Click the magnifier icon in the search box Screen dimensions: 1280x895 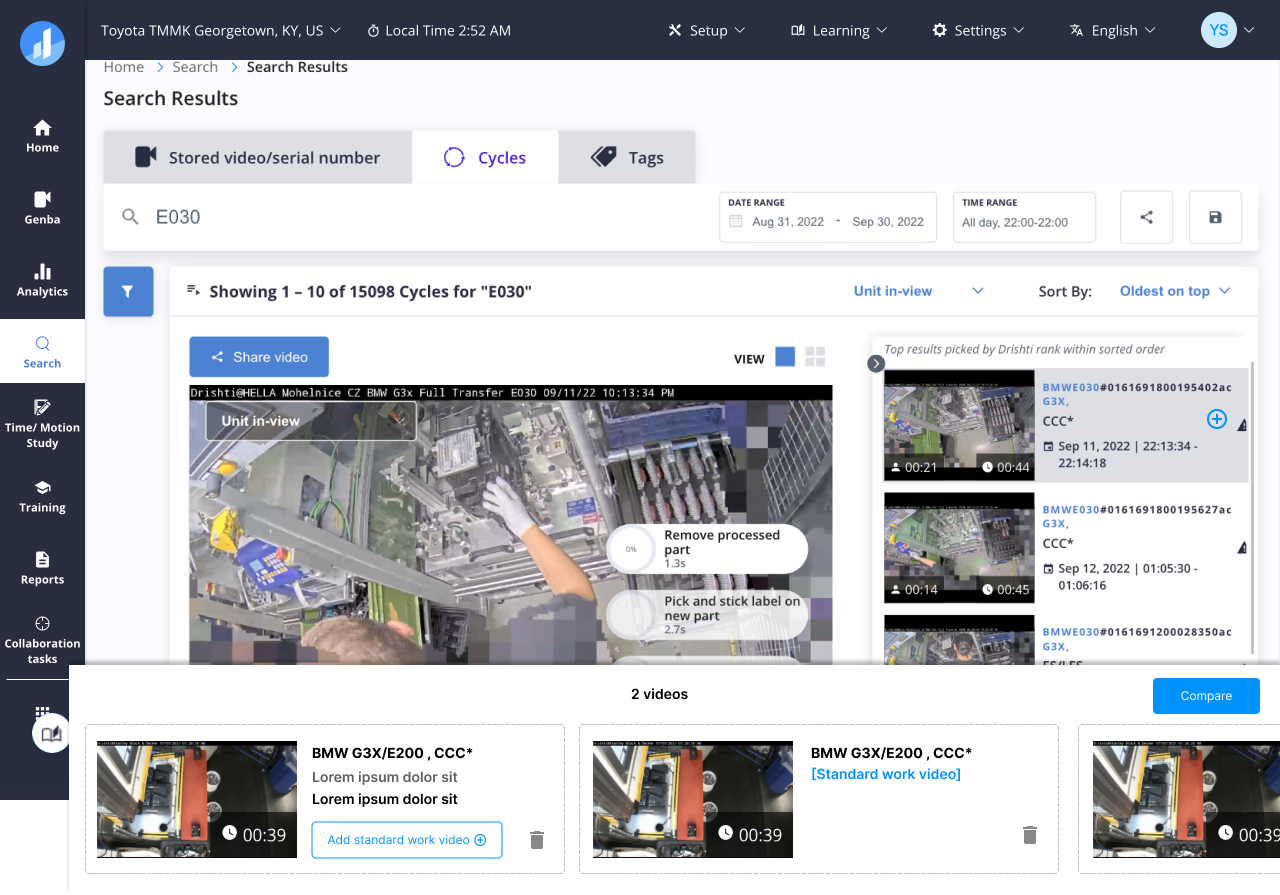[x=130, y=217]
